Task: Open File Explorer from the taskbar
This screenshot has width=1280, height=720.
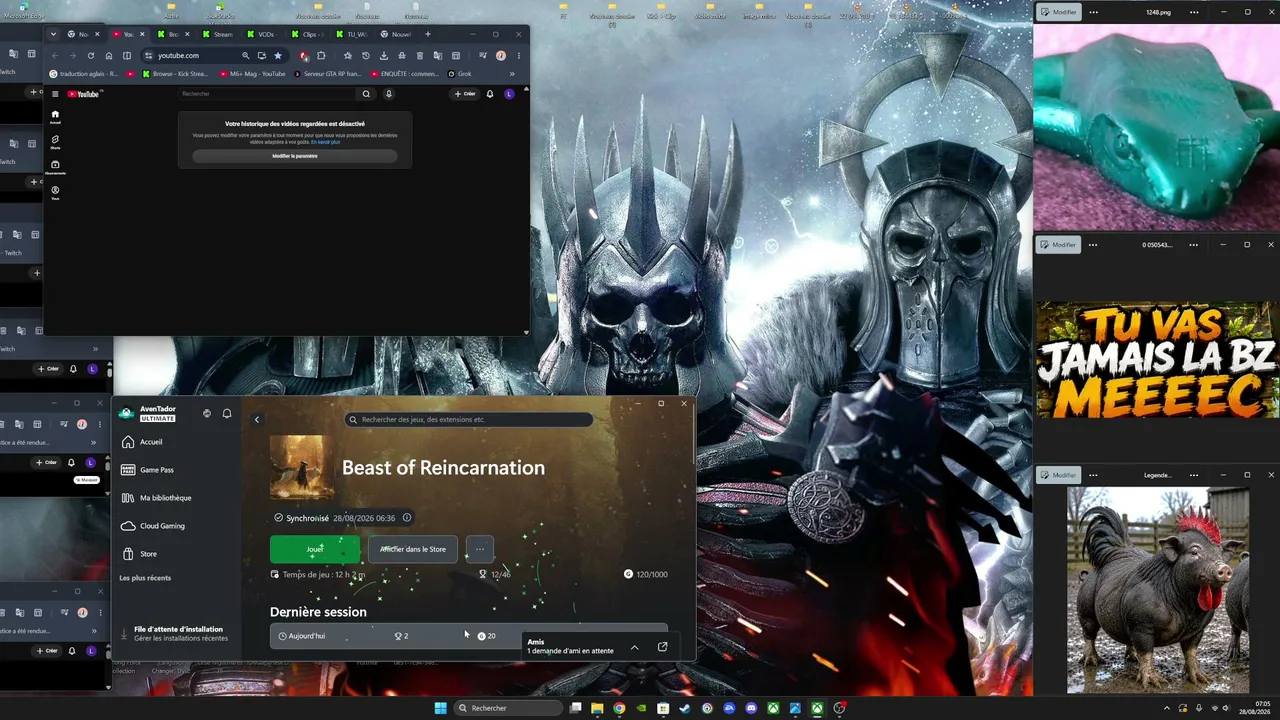Action: pos(597,708)
